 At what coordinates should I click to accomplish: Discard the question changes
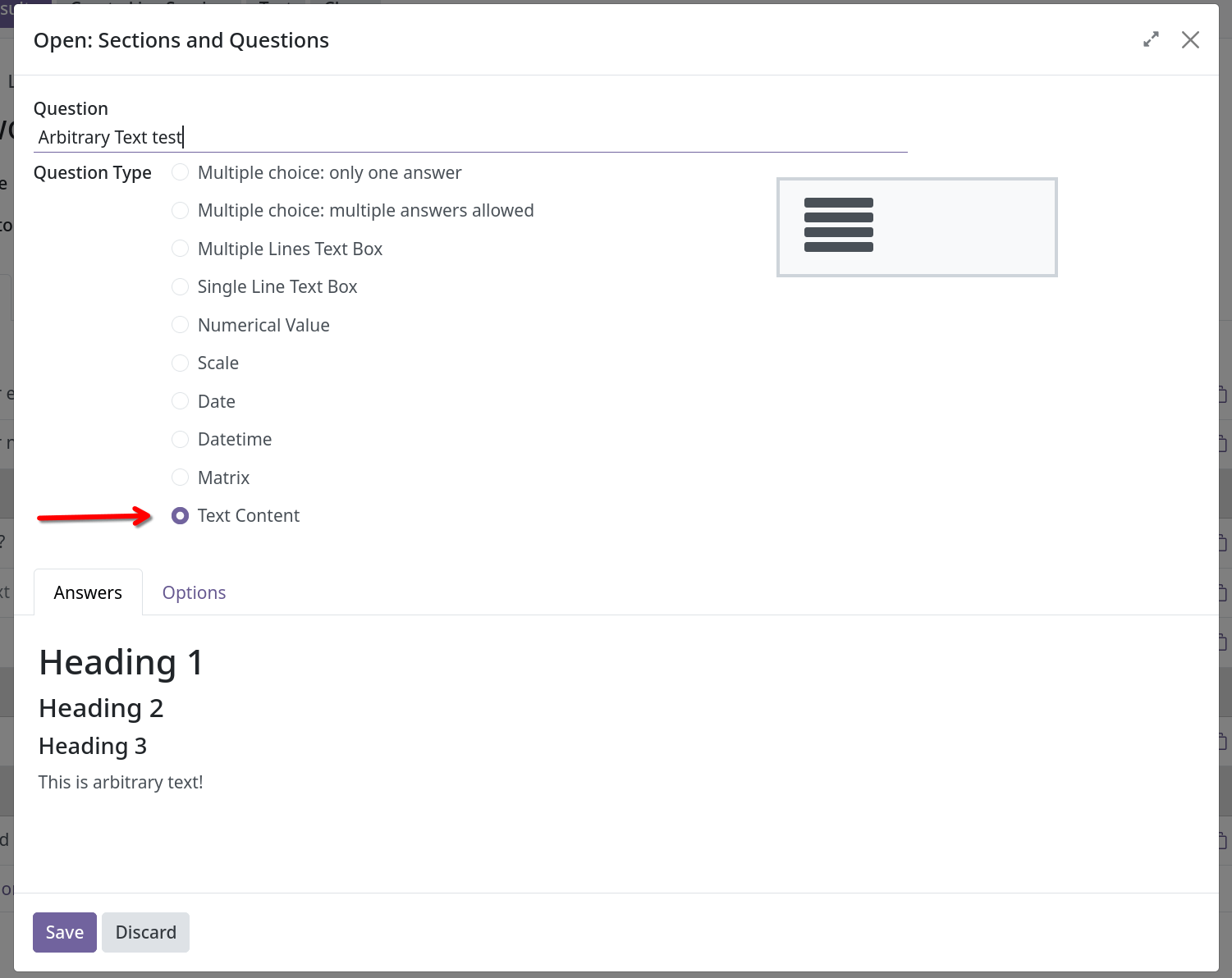(x=145, y=932)
